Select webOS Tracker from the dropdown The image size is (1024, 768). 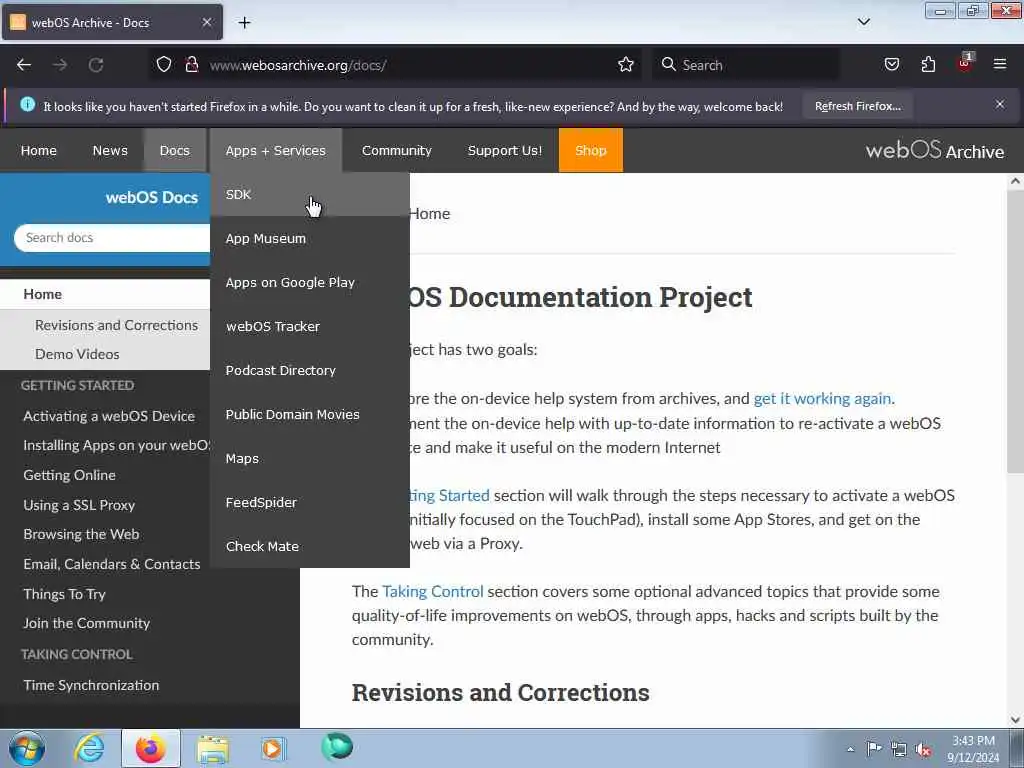tap(310, 326)
